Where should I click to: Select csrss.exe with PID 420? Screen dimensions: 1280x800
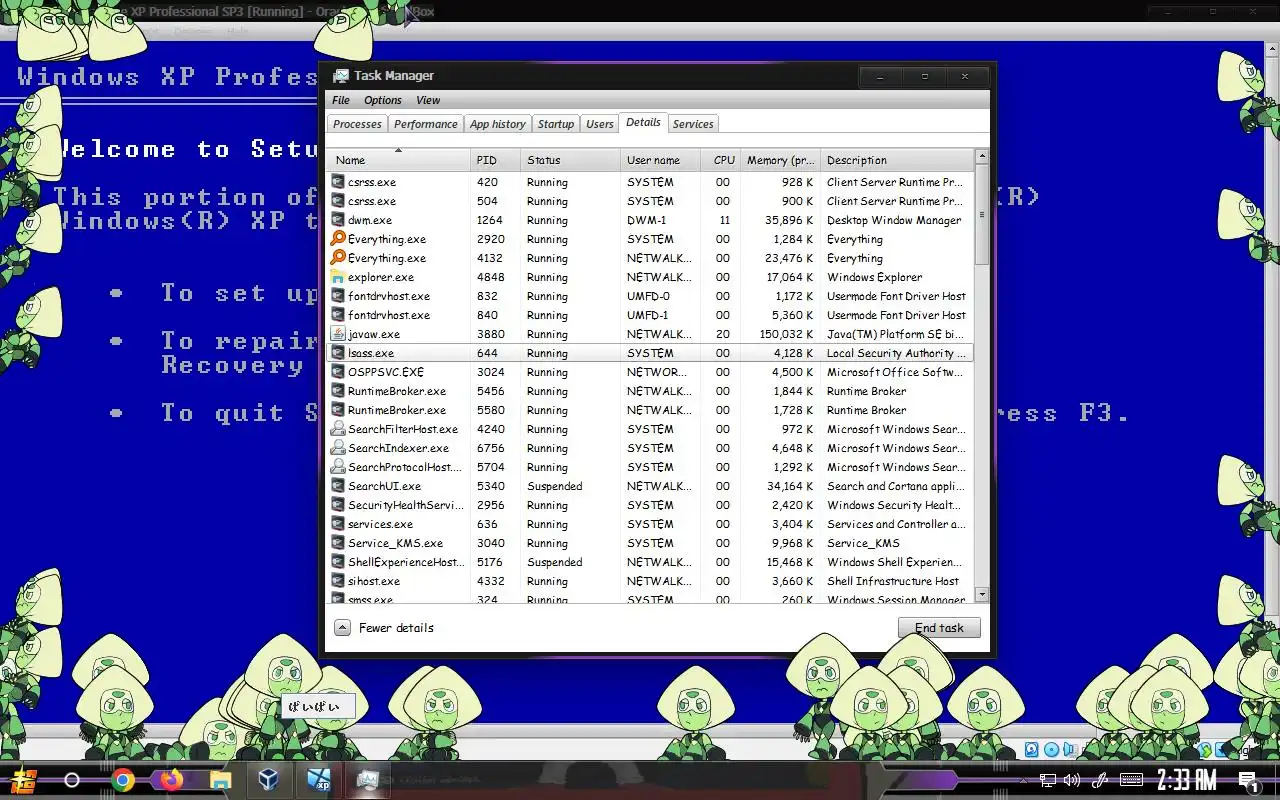point(650,182)
